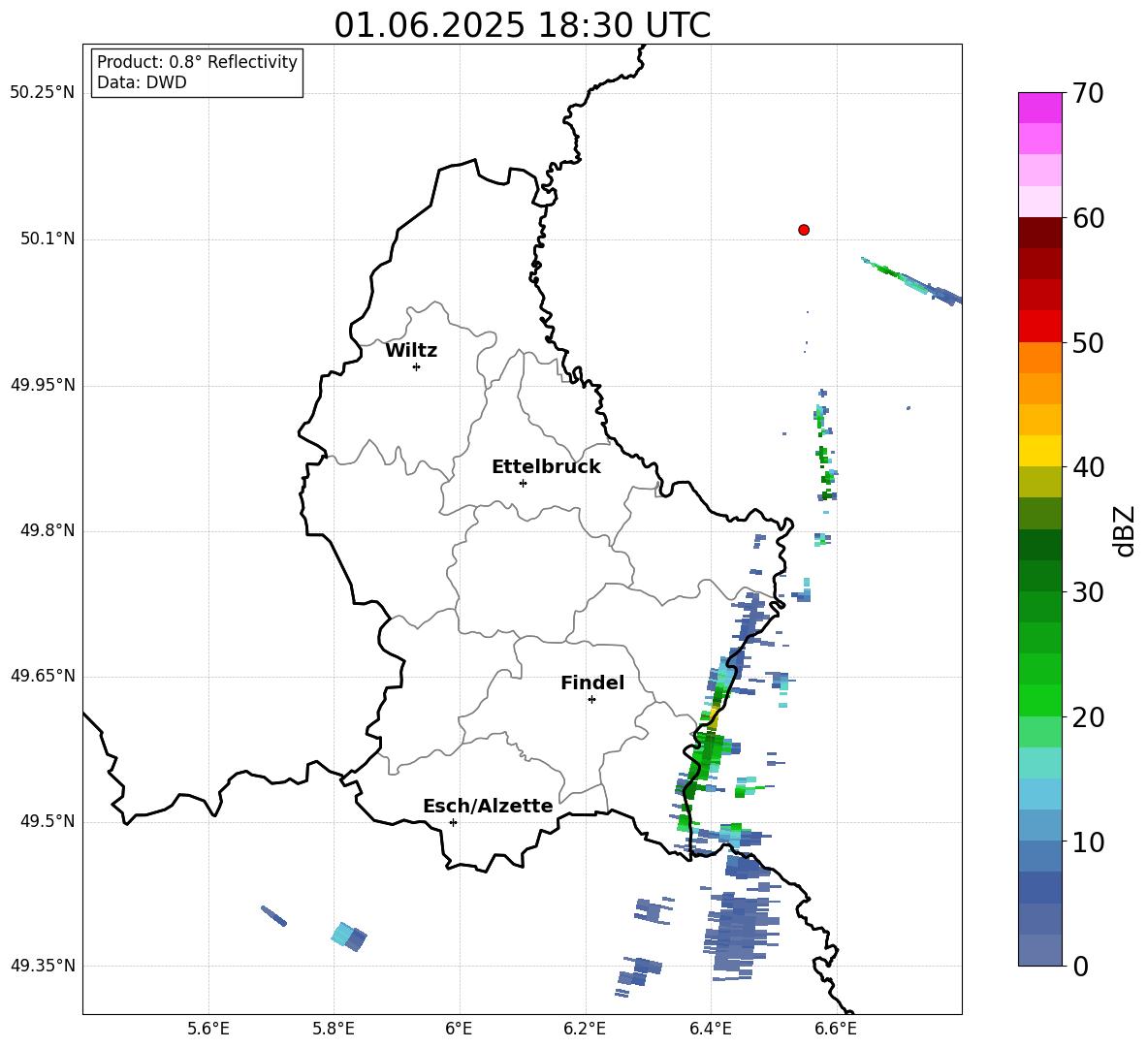Click the Data: DWD text
Image resolution: width=1148 pixels, height=1048 pixels.
point(142,82)
